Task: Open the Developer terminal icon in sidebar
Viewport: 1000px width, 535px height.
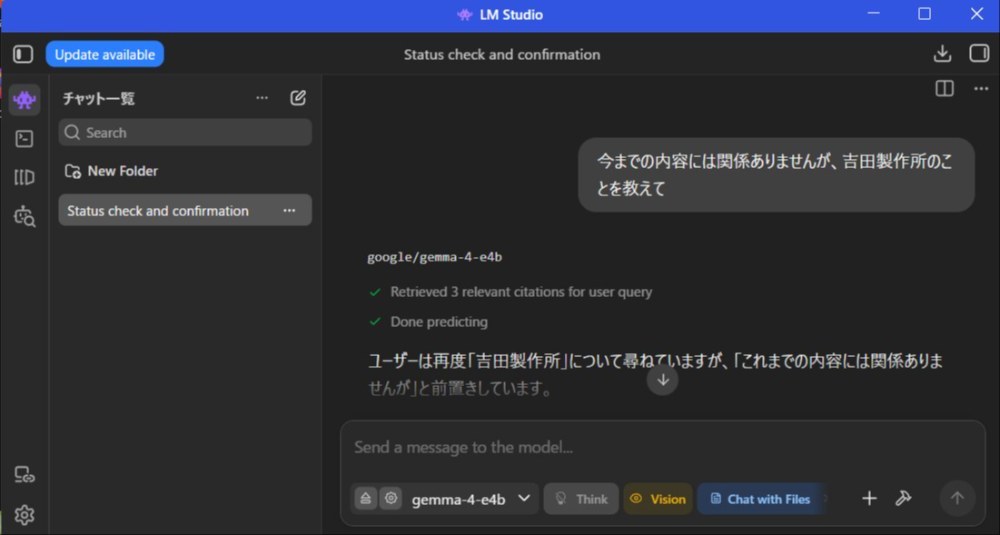Action: tap(24, 138)
